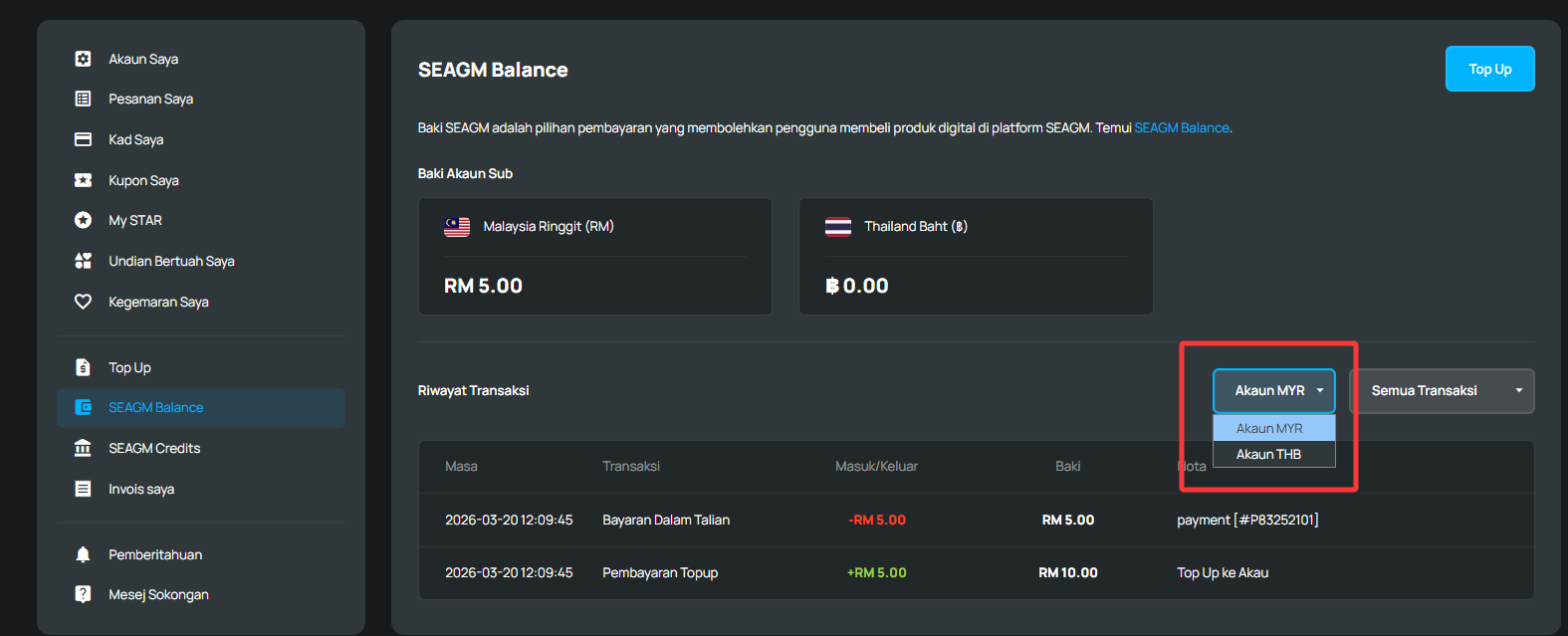Open the Semua Transaksi filter dropdown
Screen dimensions: 1568x636
point(1442,390)
